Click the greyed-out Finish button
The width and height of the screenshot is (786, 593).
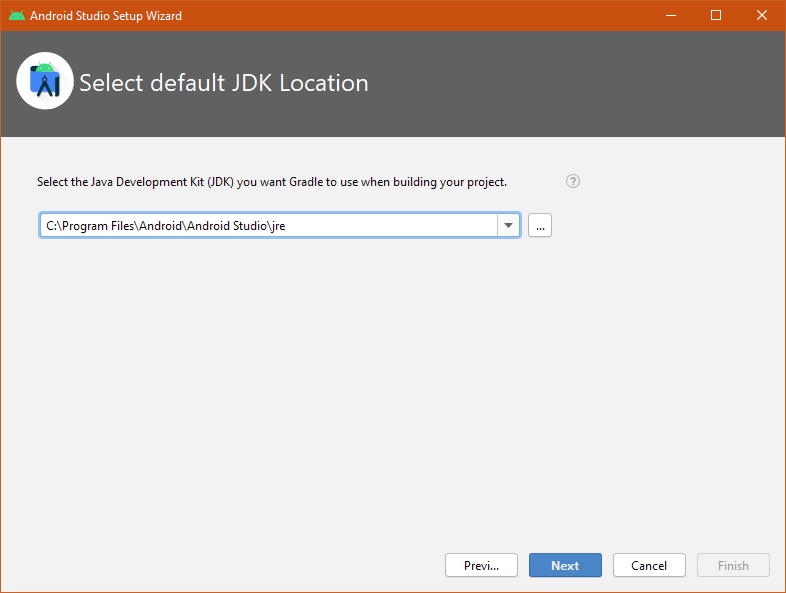click(733, 565)
